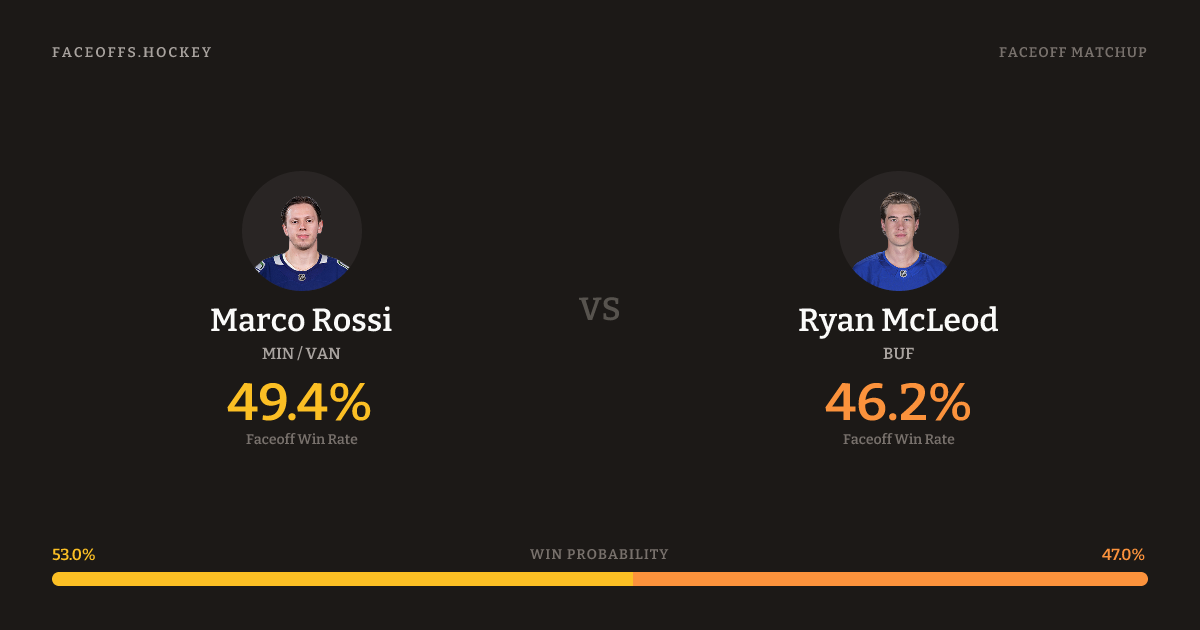Click Faceoff Win Rate caption under McLeod
This screenshot has width=1200, height=630.
pyautogui.click(x=898, y=439)
